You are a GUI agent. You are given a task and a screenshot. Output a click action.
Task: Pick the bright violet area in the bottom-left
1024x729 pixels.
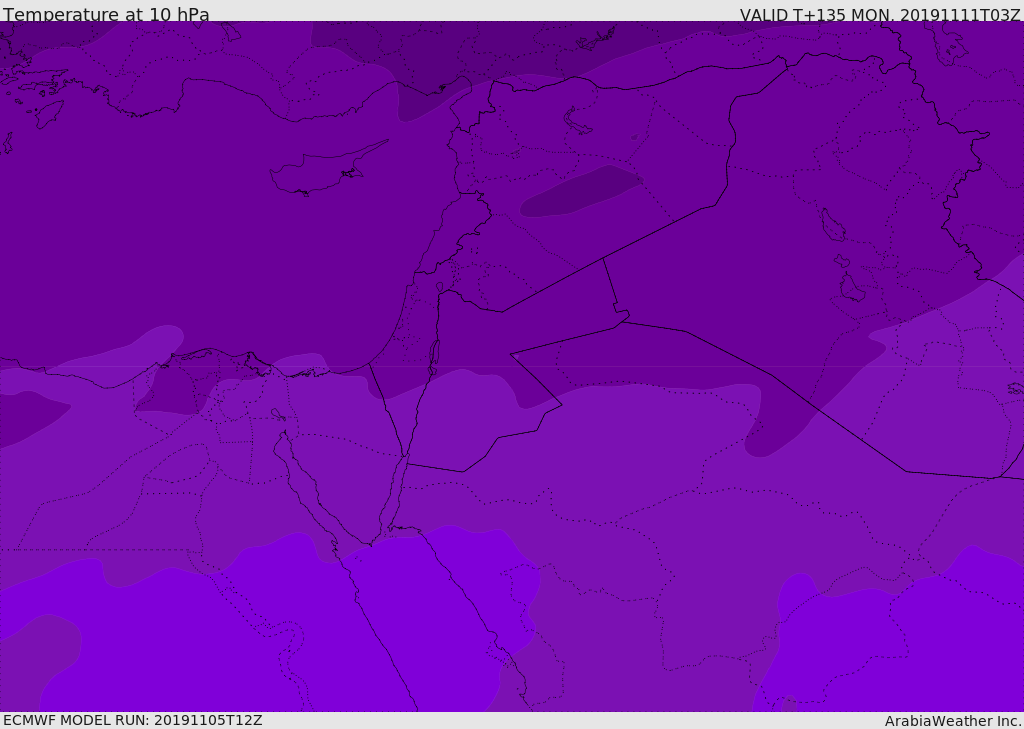[150, 650]
